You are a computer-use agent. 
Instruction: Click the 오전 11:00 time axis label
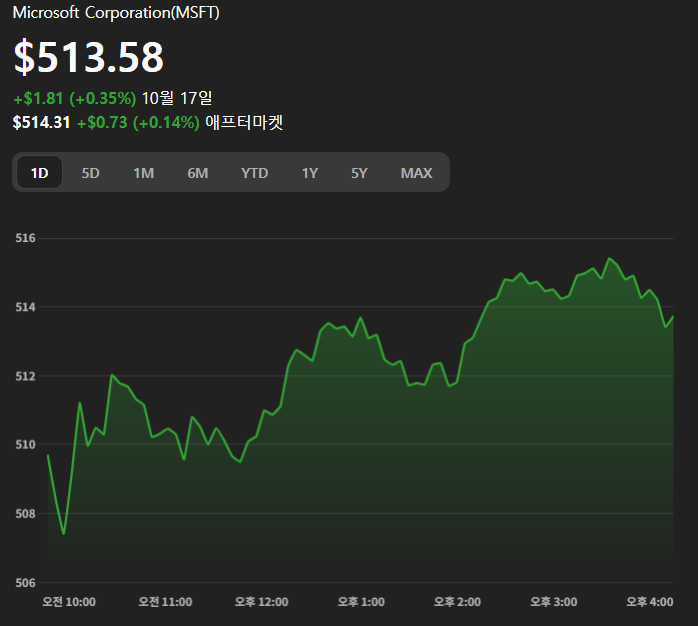(x=165, y=602)
